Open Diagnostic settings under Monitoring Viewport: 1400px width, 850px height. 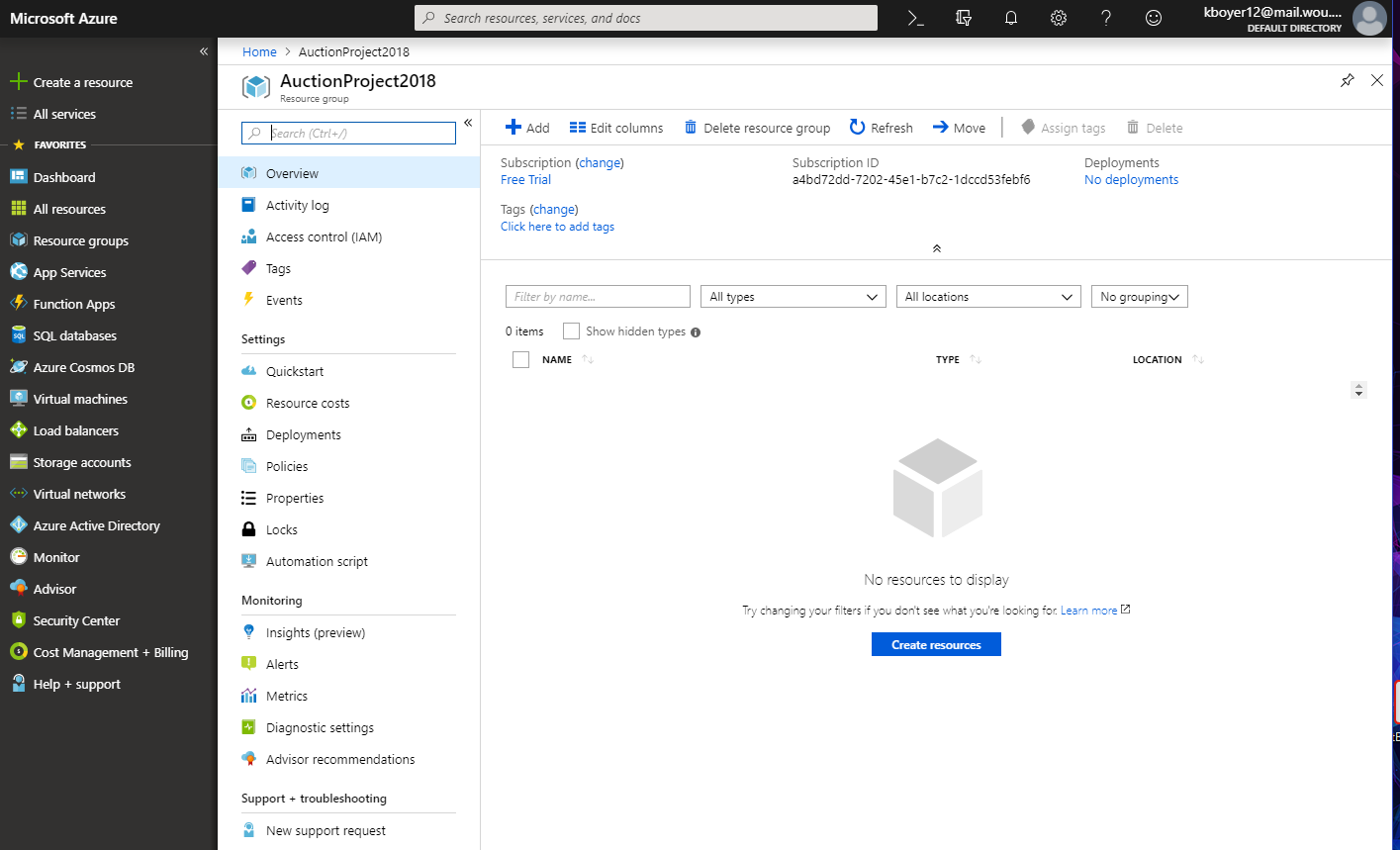349,727
